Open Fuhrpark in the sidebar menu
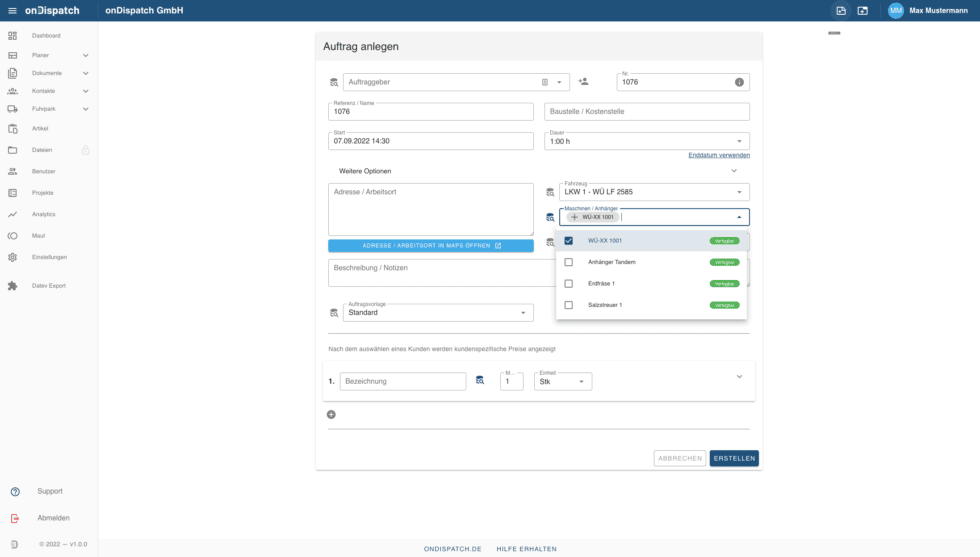This screenshot has height=557, width=980. 43,108
